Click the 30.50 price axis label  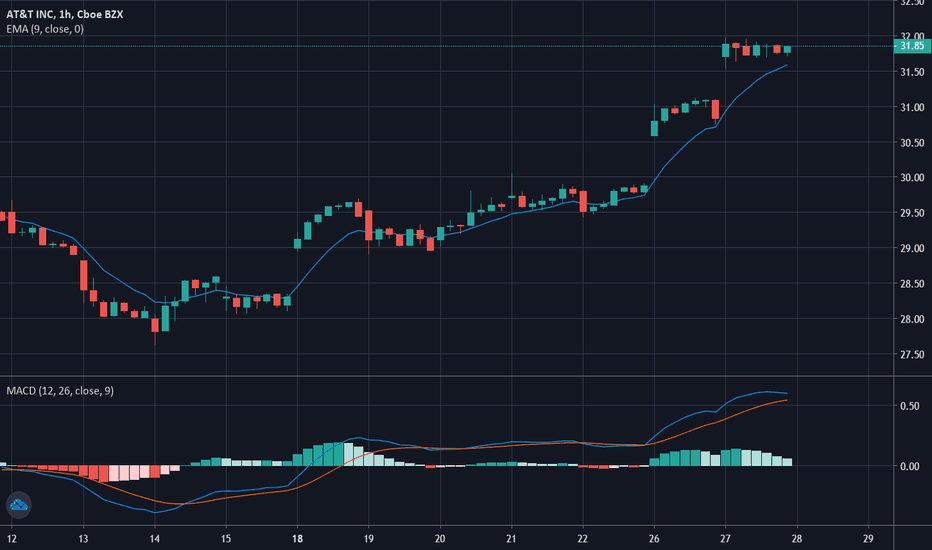[x=912, y=143]
